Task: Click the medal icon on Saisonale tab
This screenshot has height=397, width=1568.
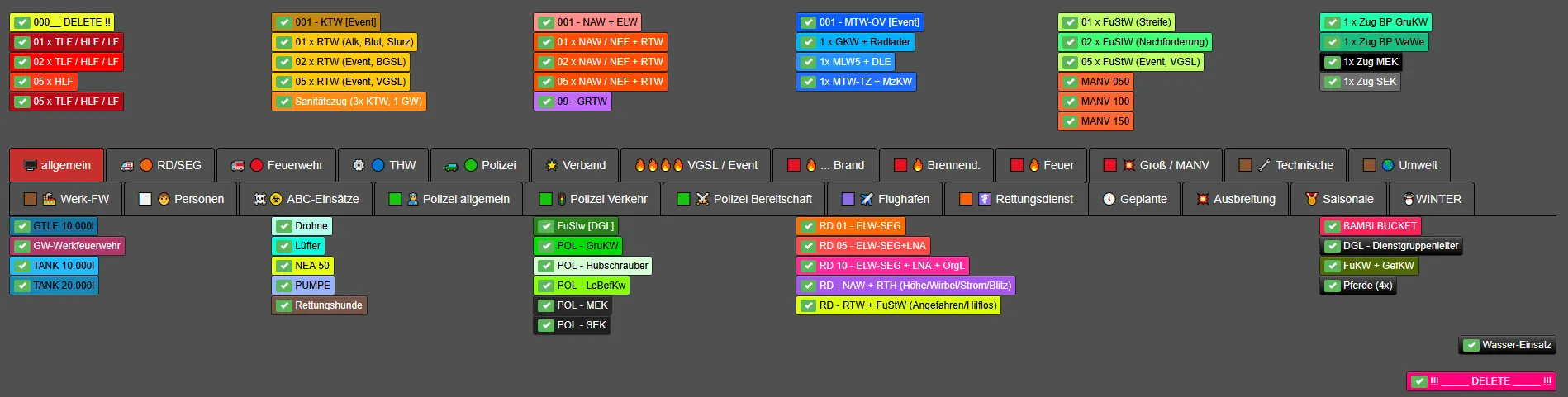Action: pos(1311,199)
